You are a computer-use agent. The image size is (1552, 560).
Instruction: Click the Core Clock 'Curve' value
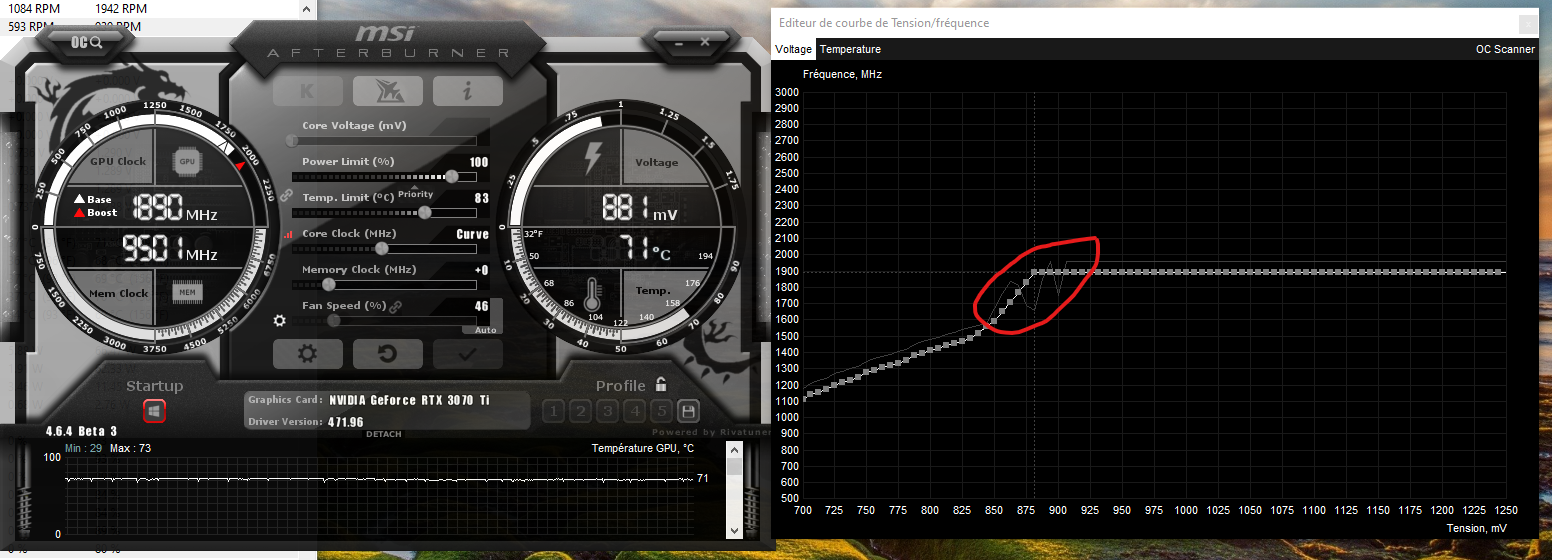coord(473,234)
